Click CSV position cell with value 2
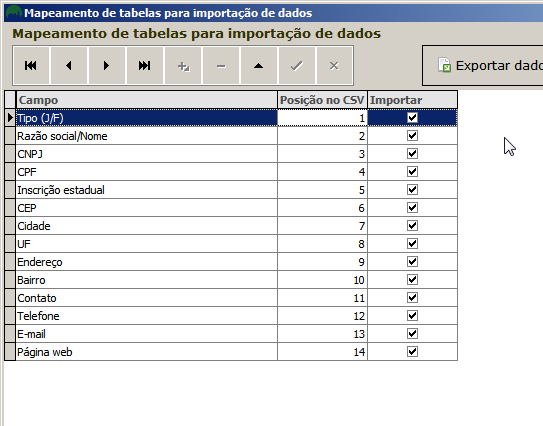543x426 pixels. pos(322,136)
